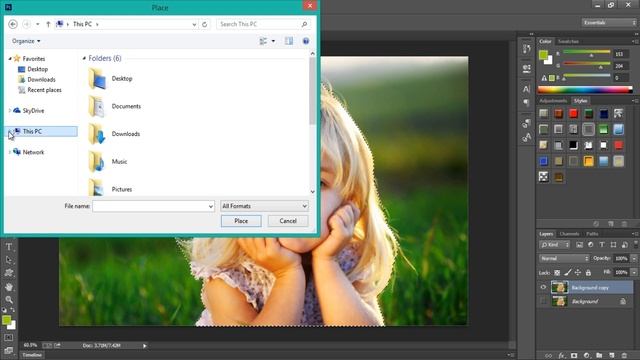This screenshot has height=360, width=640.
Task: Toggle adjustment layer filter
Action: click(591, 245)
